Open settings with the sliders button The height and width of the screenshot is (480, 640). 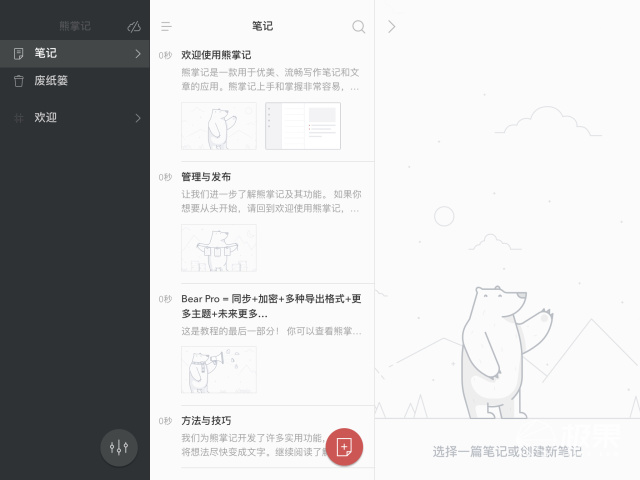pos(119,447)
